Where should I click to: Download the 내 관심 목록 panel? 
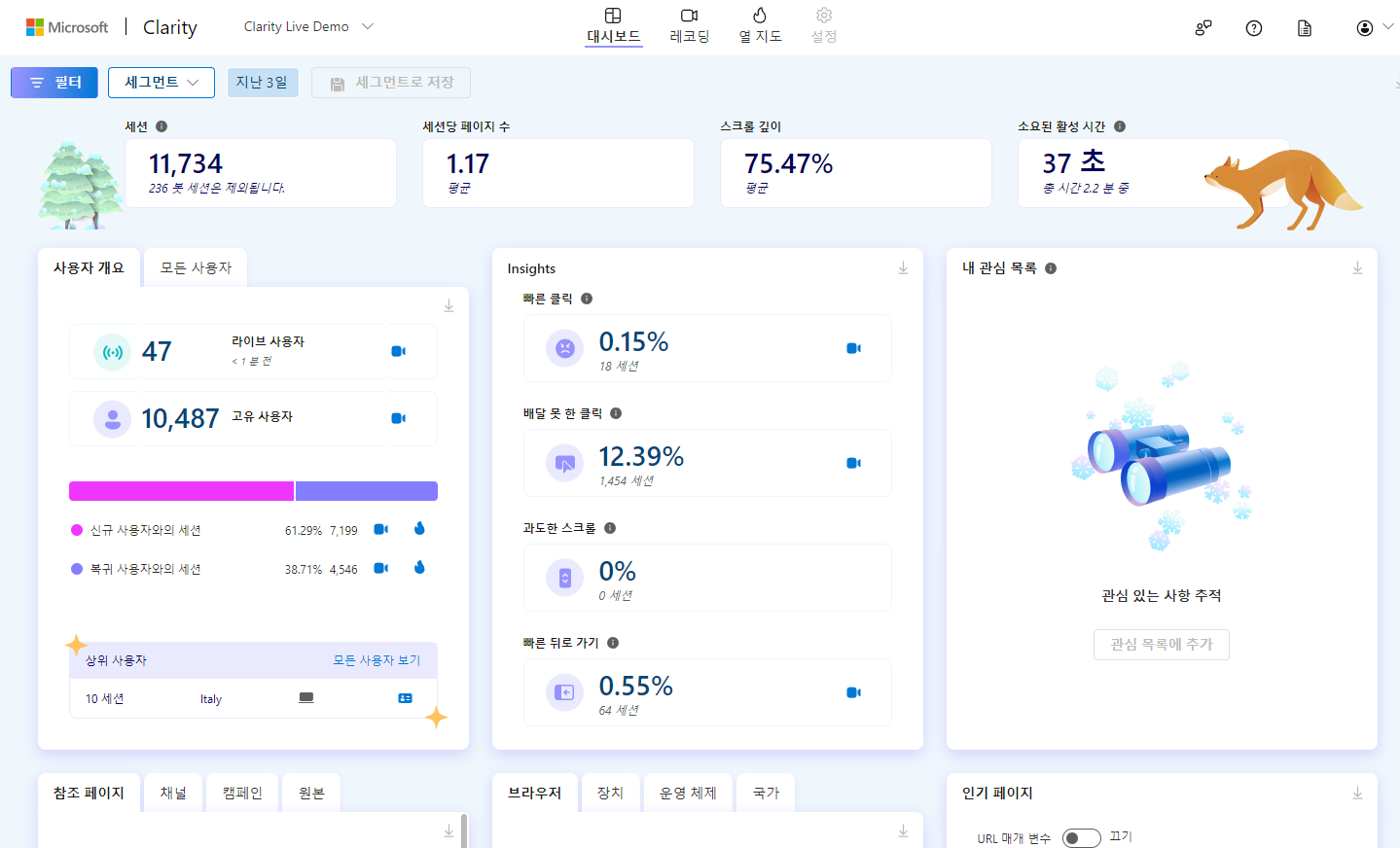(1356, 266)
